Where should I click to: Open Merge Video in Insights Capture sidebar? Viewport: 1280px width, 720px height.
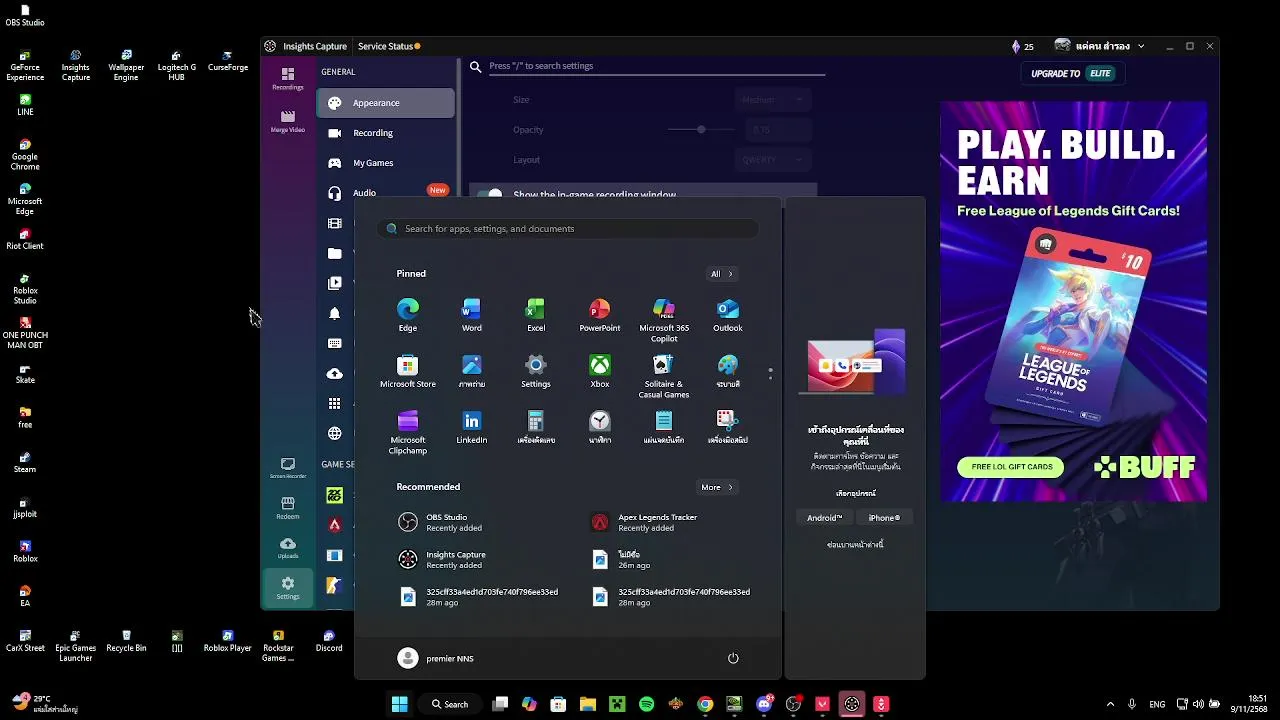click(x=288, y=121)
